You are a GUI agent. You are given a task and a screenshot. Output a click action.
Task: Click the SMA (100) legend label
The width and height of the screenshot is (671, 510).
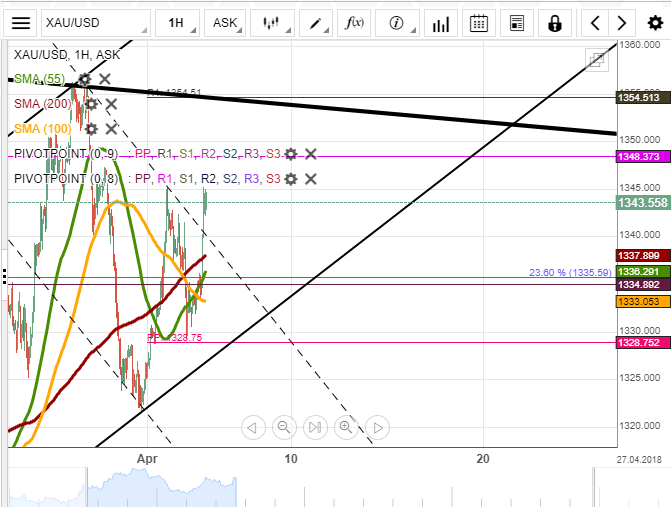(x=42, y=129)
